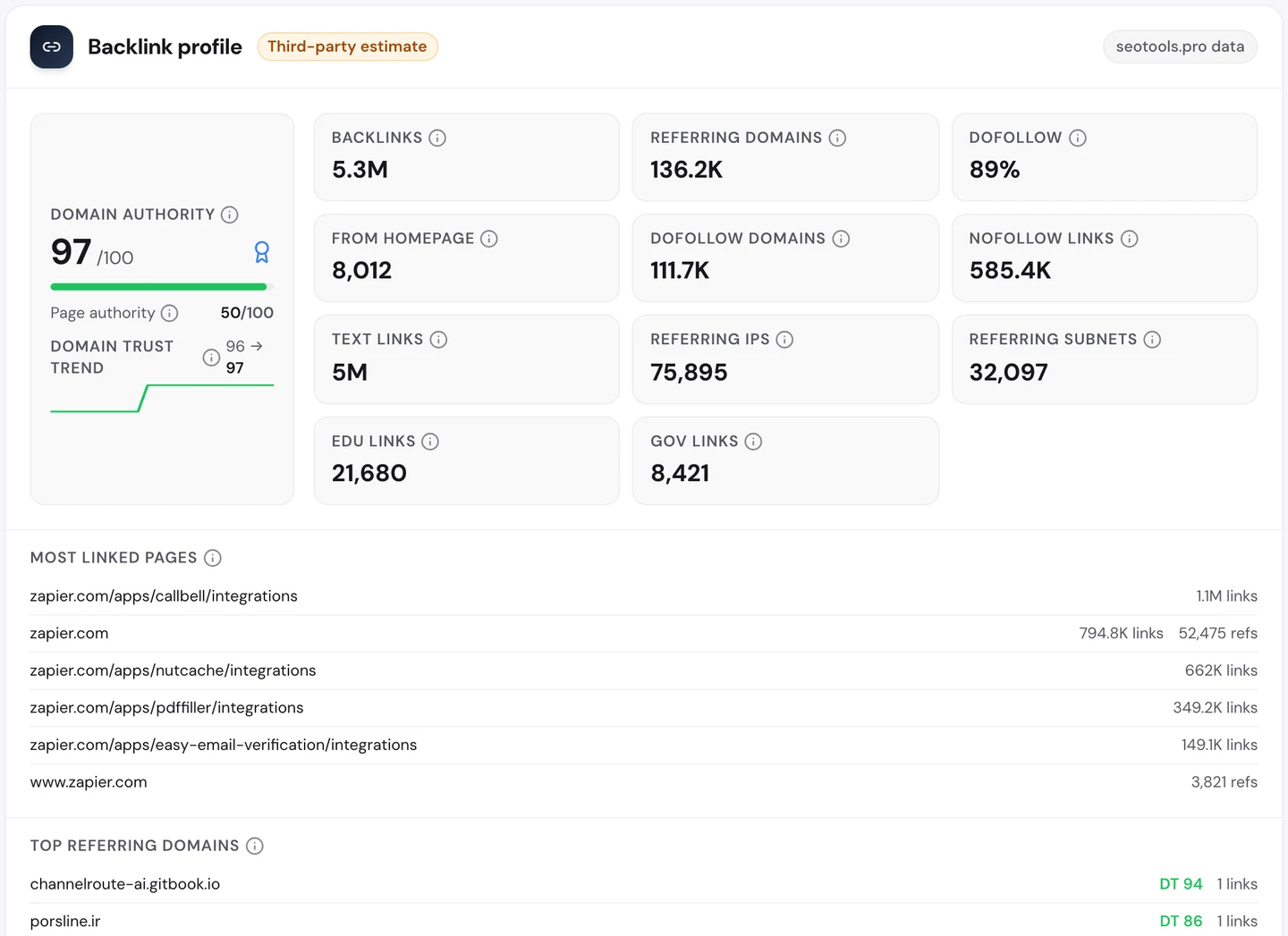1288x936 pixels.
Task: Click the 8,421 gov links value
Action: (x=680, y=474)
